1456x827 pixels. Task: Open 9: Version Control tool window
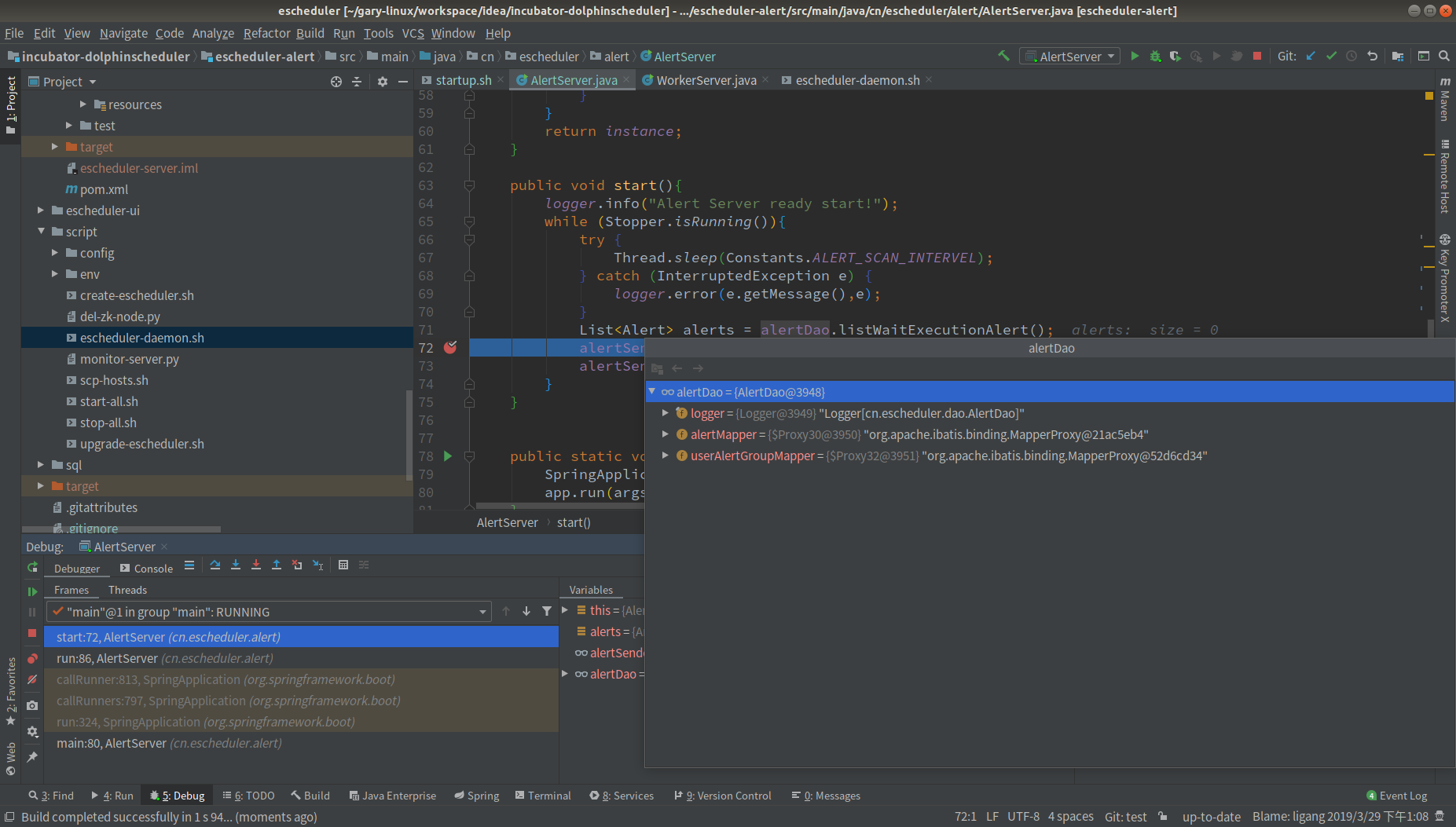[x=723, y=796]
